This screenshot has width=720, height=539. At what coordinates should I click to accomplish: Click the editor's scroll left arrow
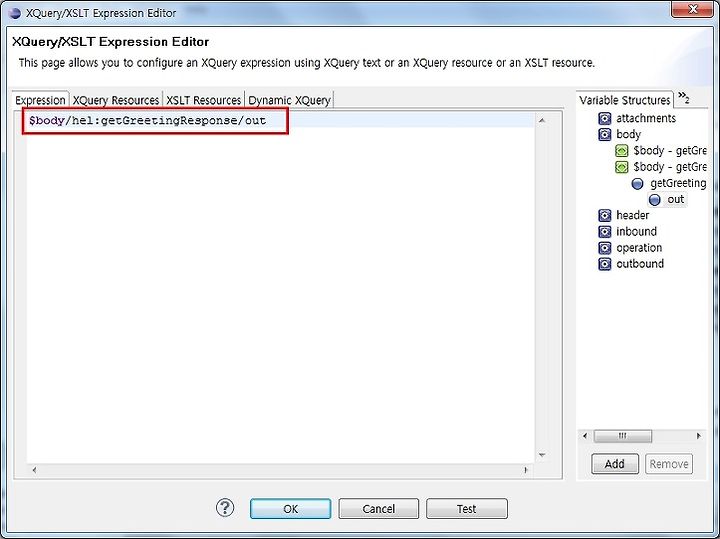[34, 470]
